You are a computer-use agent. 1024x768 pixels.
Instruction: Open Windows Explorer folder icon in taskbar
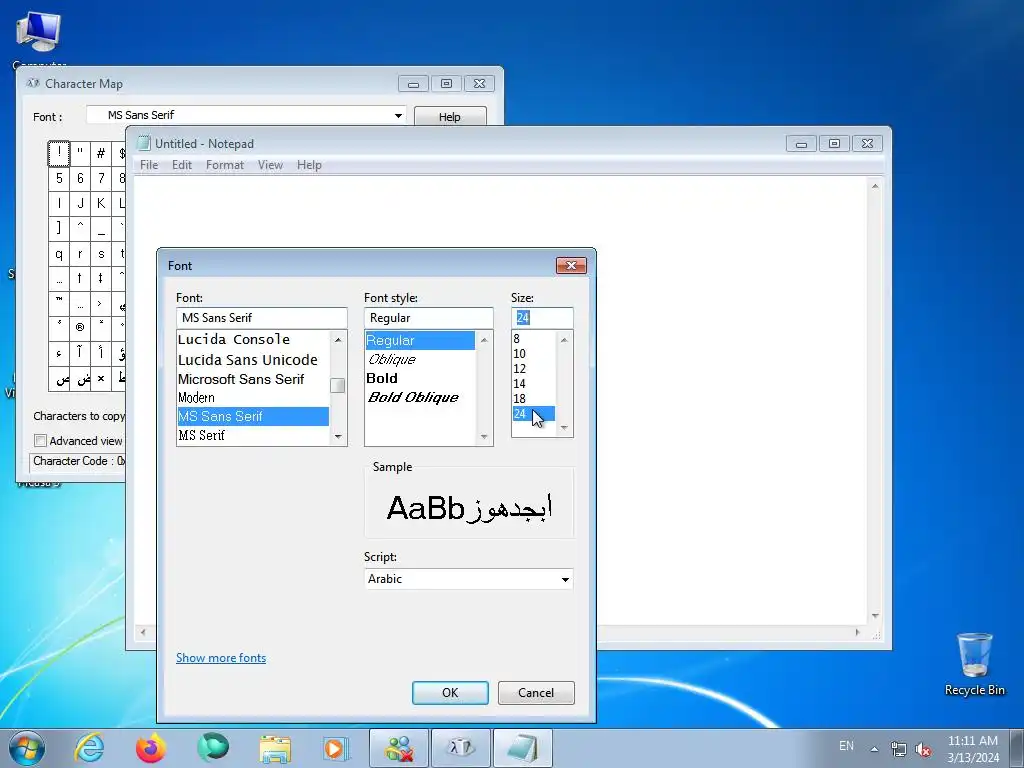pyautogui.click(x=275, y=748)
